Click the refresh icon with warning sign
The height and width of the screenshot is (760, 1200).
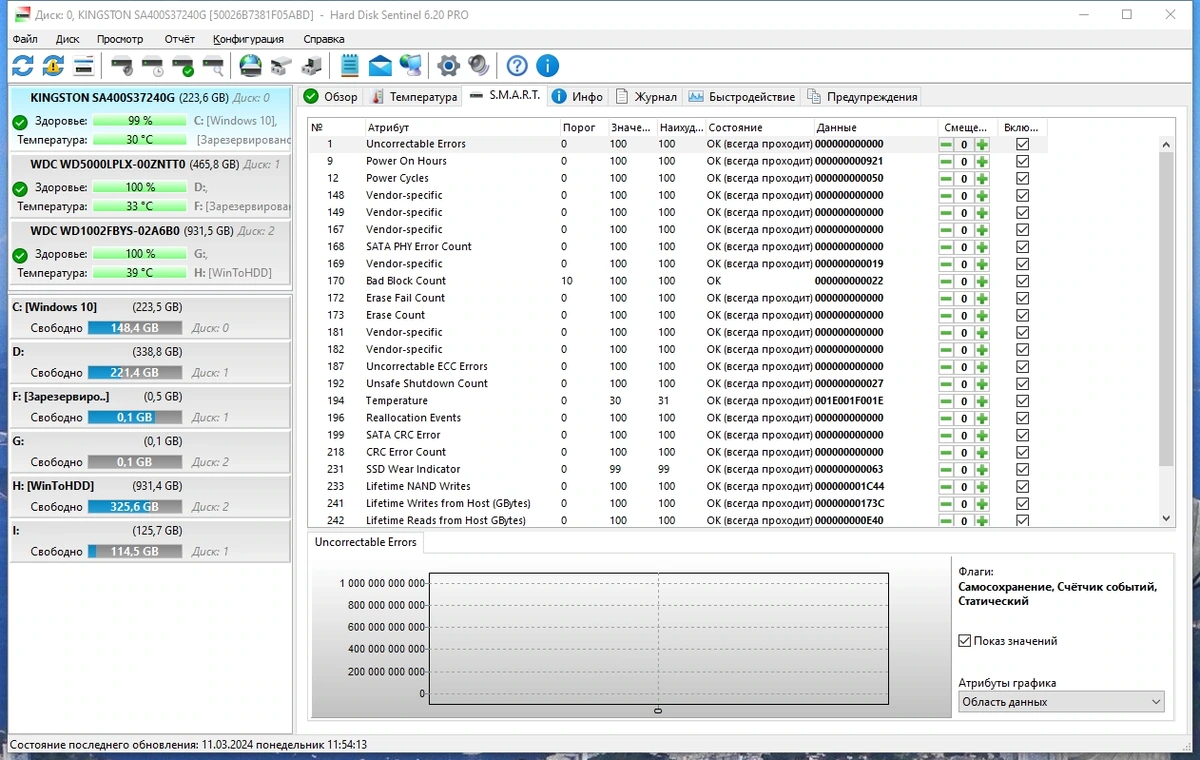[53, 66]
